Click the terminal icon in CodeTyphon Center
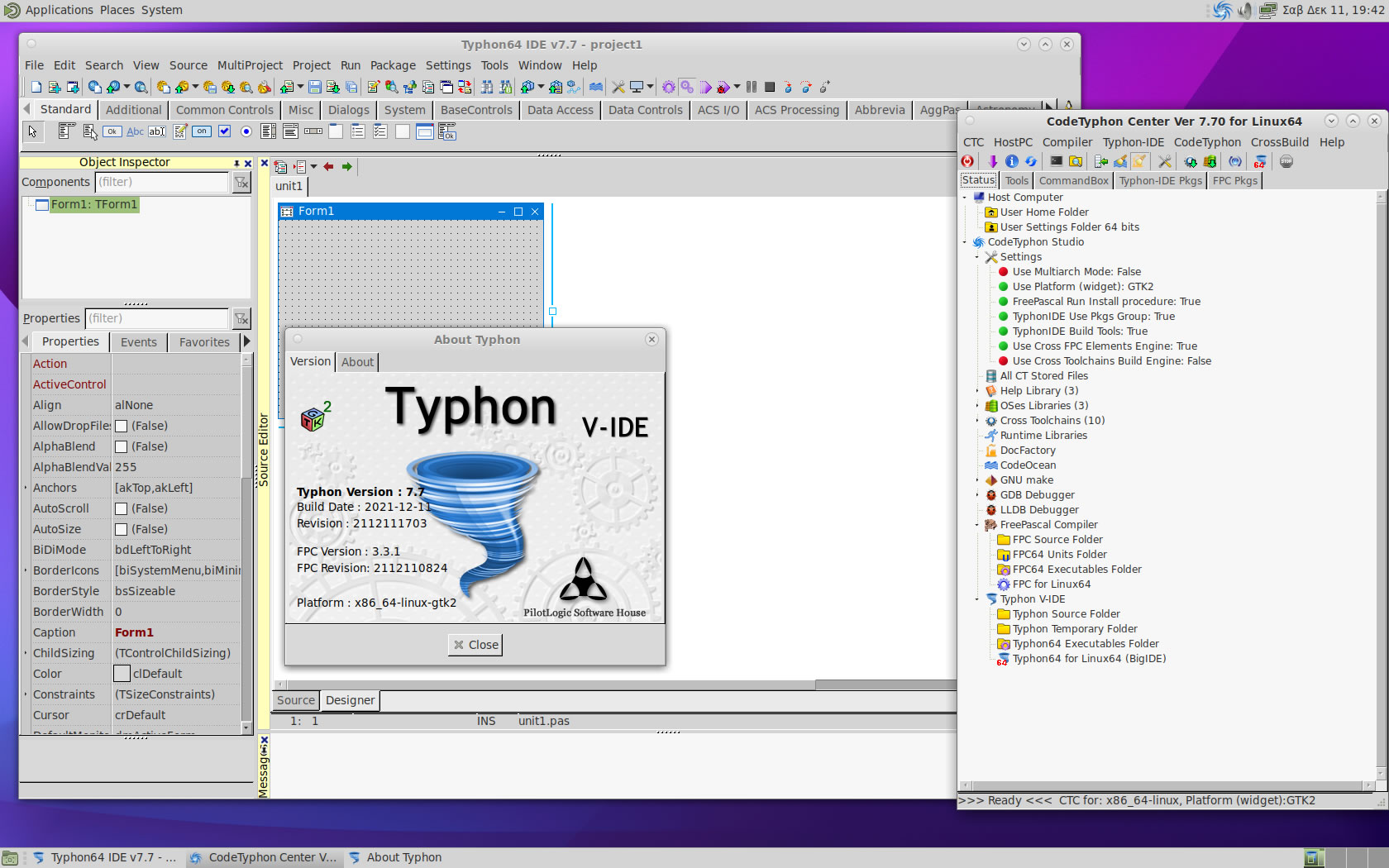The height and width of the screenshot is (868, 1389). click(x=1057, y=161)
